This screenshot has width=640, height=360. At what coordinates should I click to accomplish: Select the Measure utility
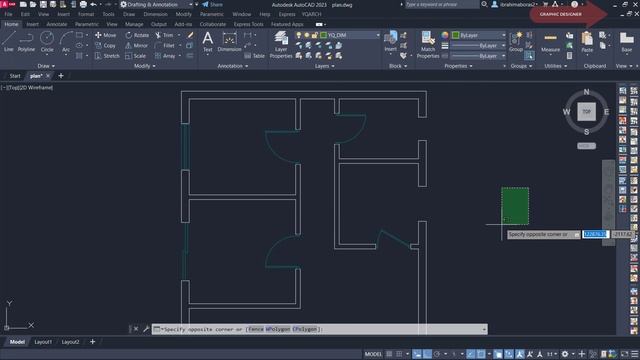pyautogui.click(x=551, y=42)
